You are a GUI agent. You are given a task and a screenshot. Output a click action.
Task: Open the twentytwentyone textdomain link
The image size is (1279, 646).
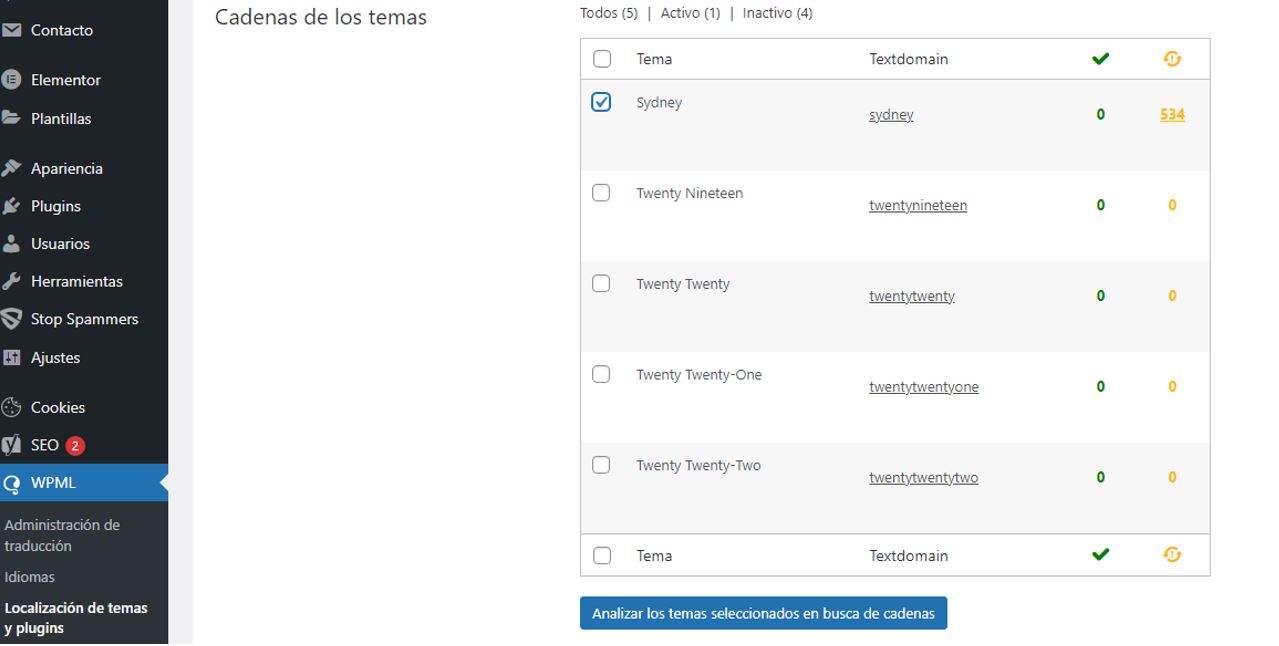click(x=923, y=387)
